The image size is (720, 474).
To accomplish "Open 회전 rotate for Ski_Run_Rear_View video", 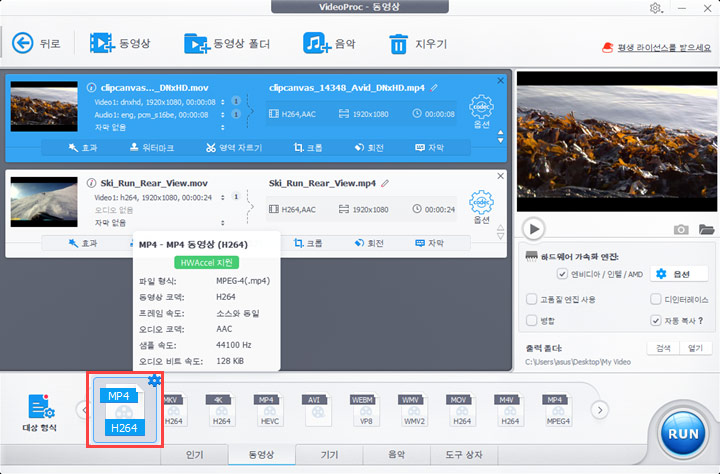I will pyautogui.click(x=369, y=243).
